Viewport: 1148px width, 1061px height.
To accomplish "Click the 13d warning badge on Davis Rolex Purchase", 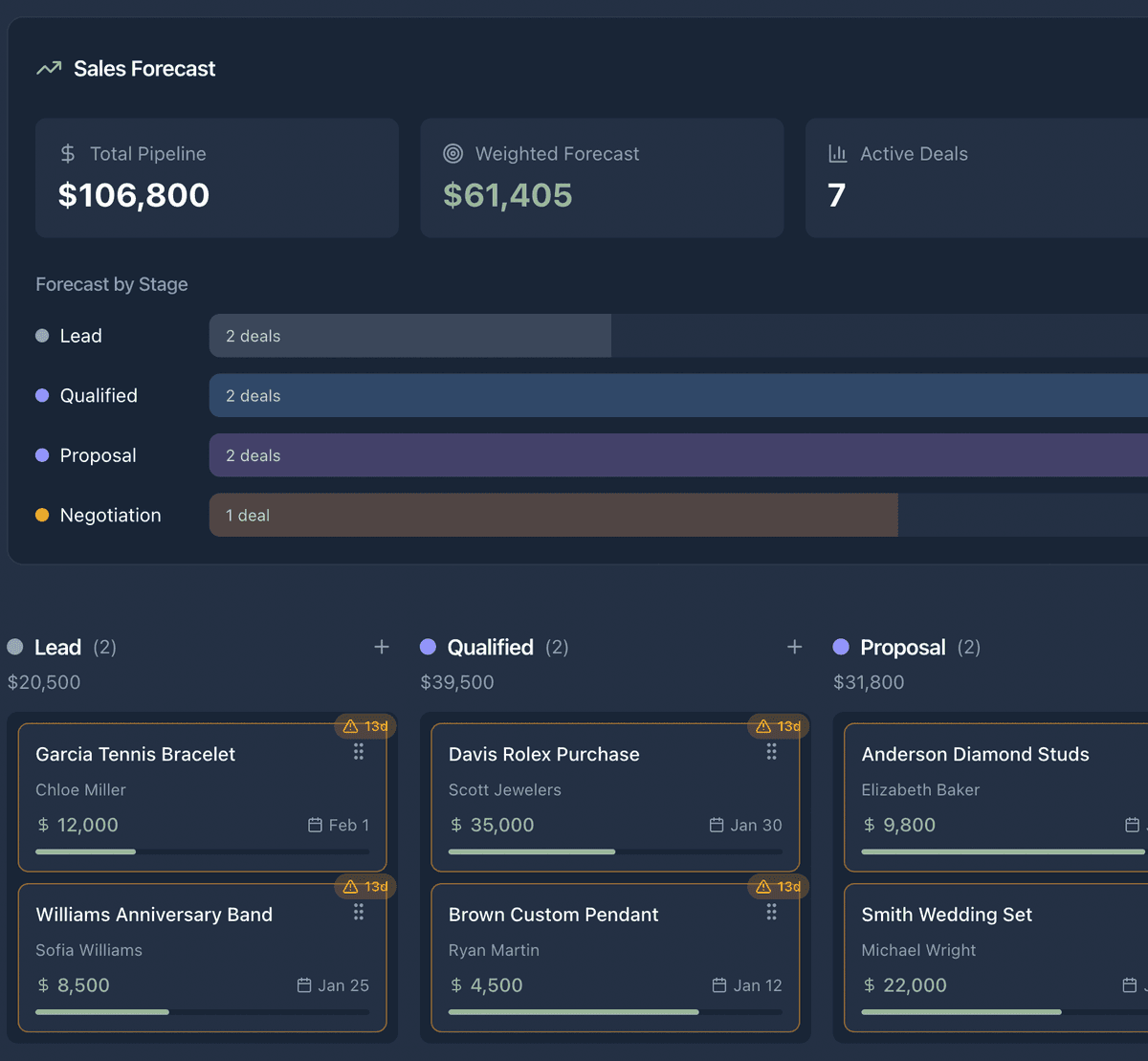I will click(x=778, y=726).
